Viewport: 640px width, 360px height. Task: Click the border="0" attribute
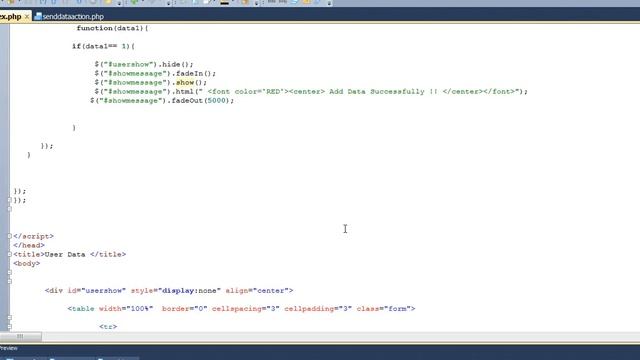(184, 309)
